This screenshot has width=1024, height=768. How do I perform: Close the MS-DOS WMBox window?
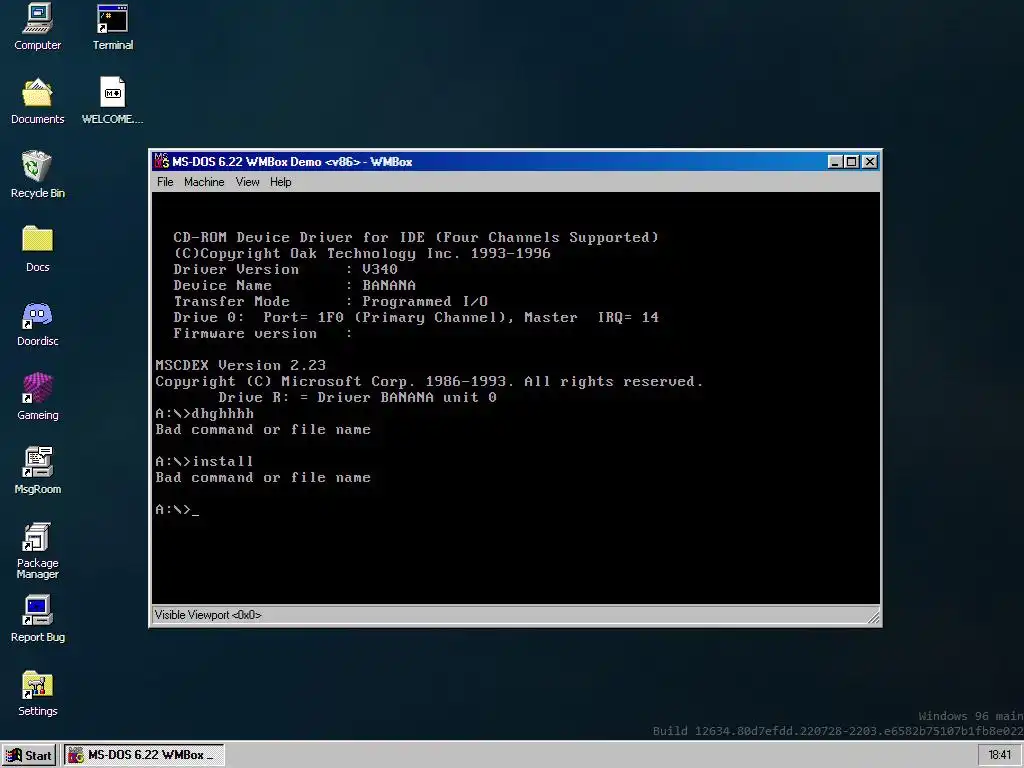pyautogui.click(x=870, y=161)
